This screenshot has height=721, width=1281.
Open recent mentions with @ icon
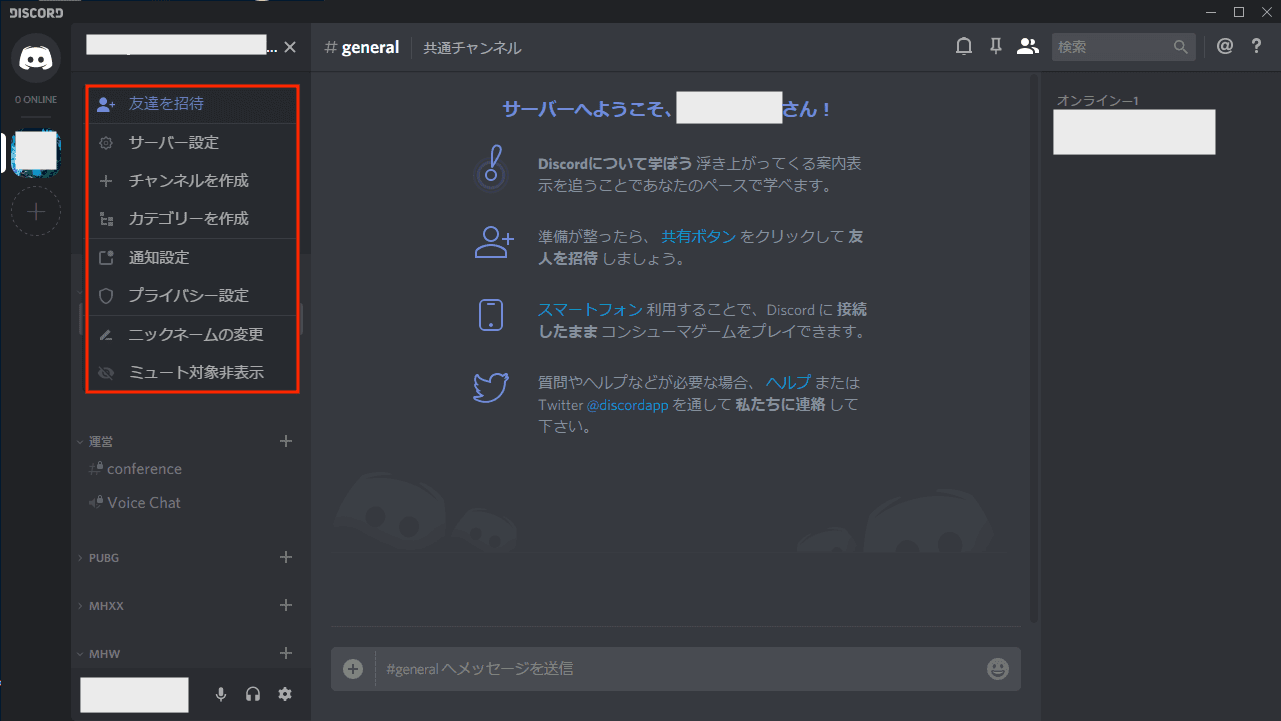point(1225,46)
